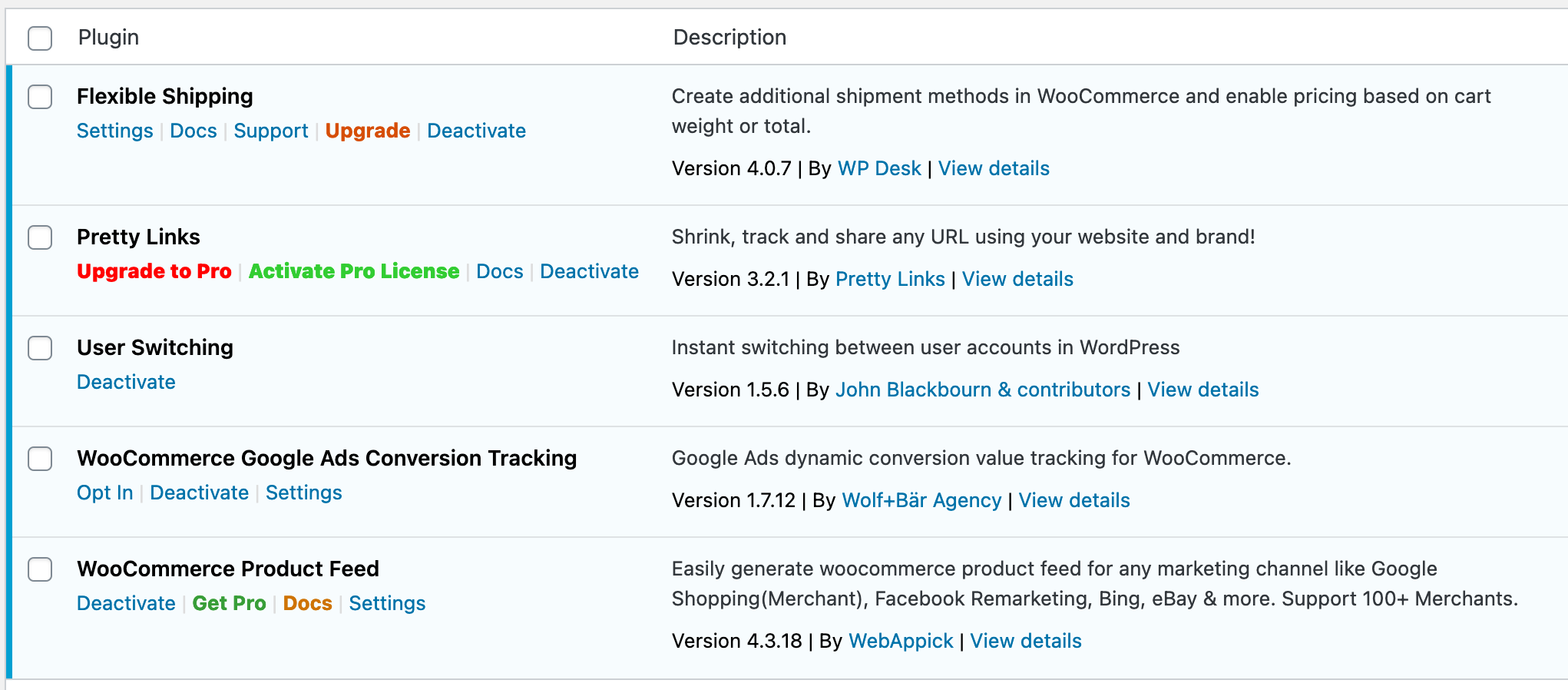Click the Flexible Shipping plugin title
Viewport: 1568px width, 690px height.
165,96
